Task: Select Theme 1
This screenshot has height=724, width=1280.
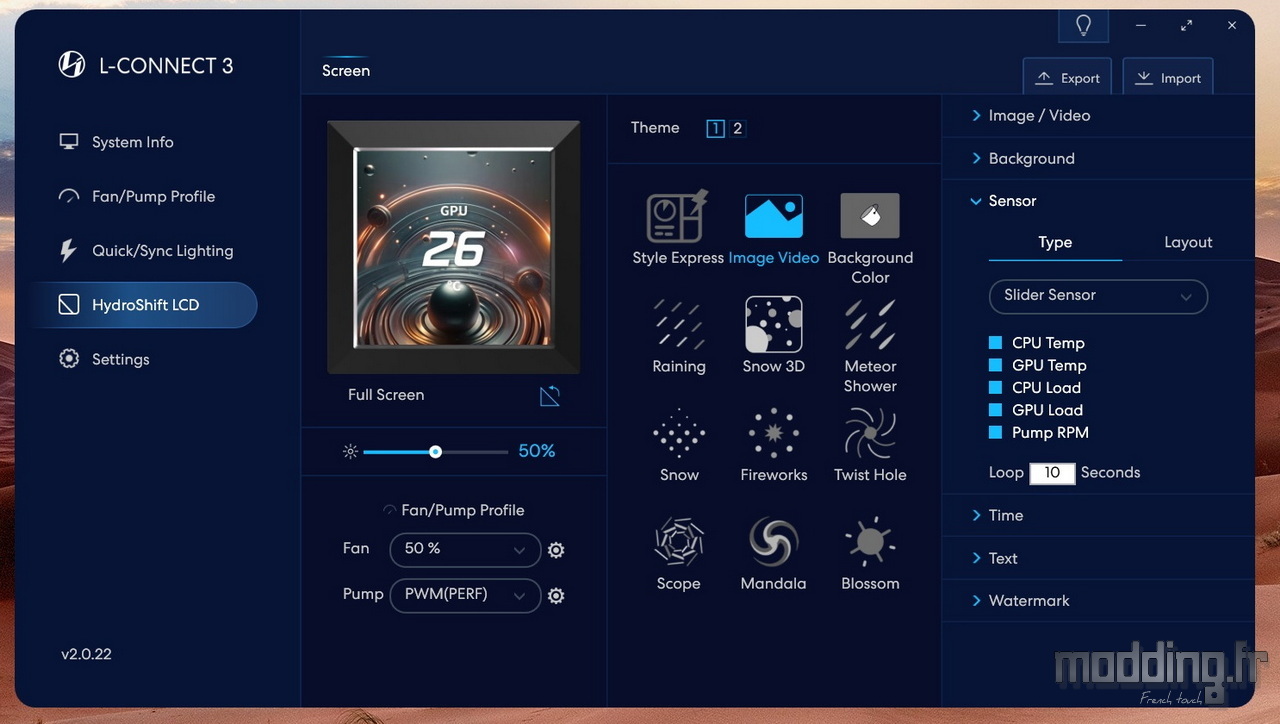Action: [x=715, y=128]
